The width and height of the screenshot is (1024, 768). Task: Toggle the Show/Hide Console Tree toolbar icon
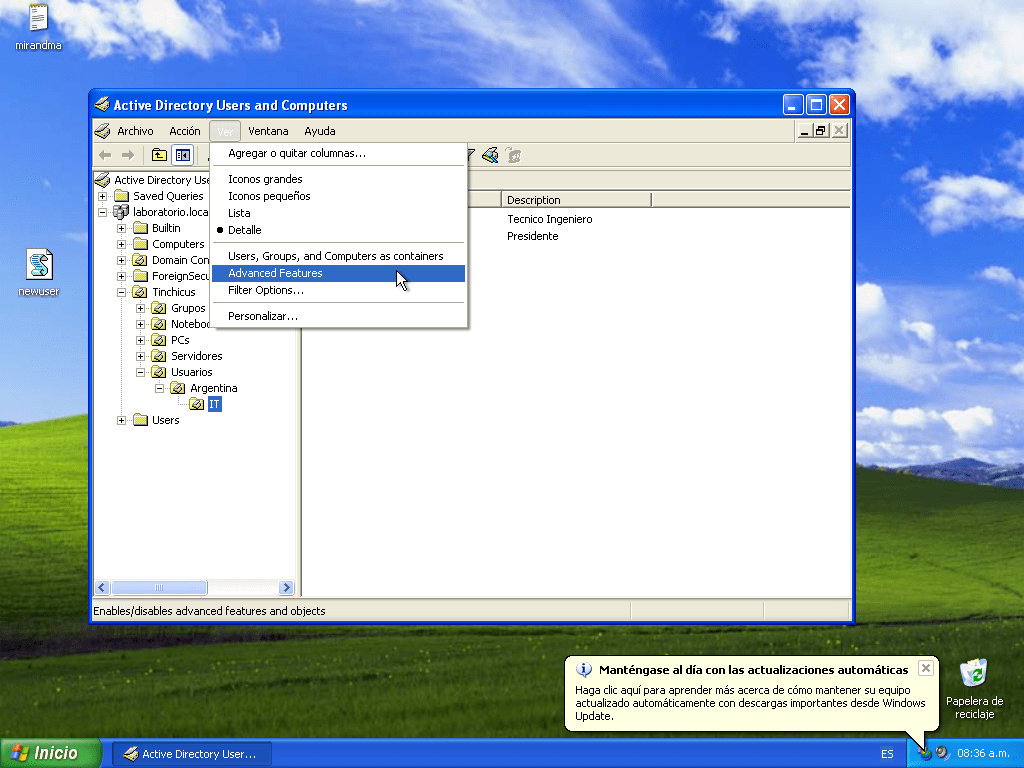(x=182, y=155)
